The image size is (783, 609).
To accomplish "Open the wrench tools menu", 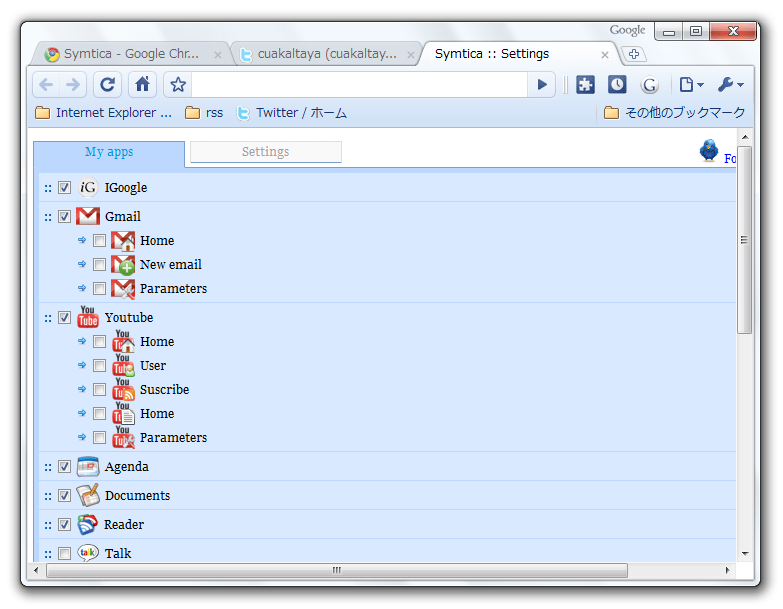I will click(731, 84).
